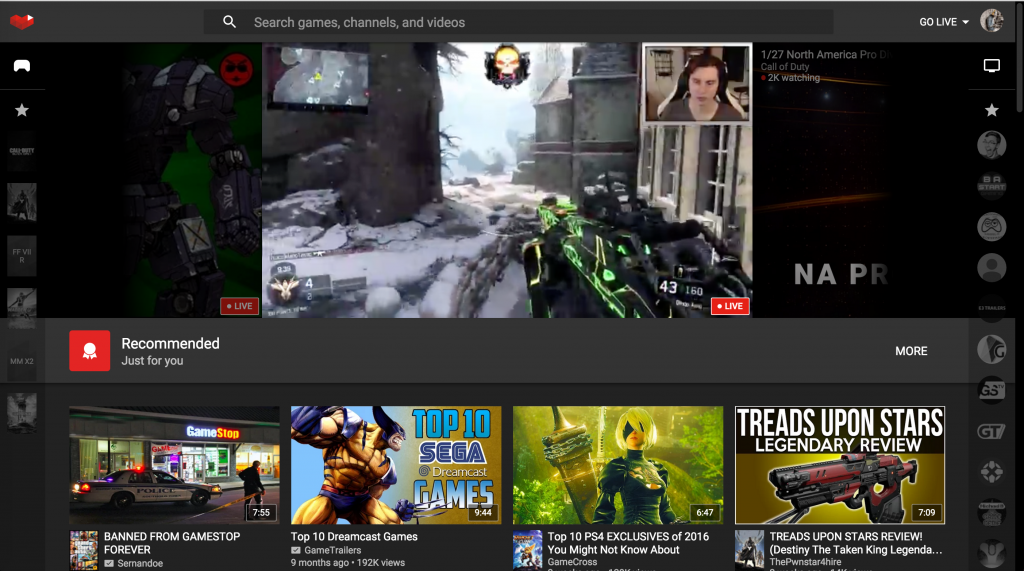1024x571 pixels.
Task: Click ThePwnstar4hire channel avatar beside the video
Action: (x=749, y=550)
